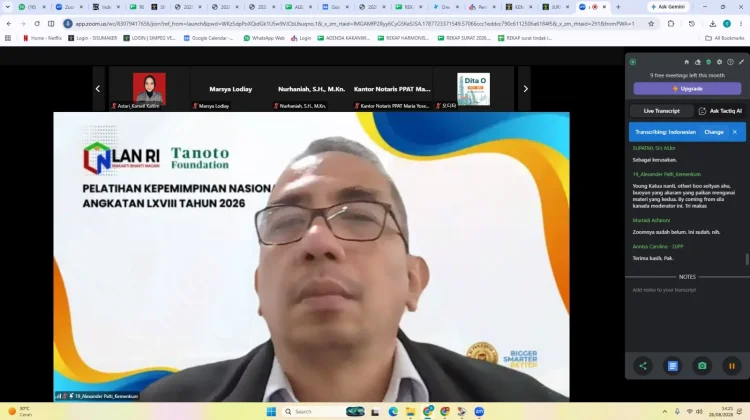Viewport: 750px width, 420px height.
Task: Open the blue notes document icon
Action: [x=673, y=366]
